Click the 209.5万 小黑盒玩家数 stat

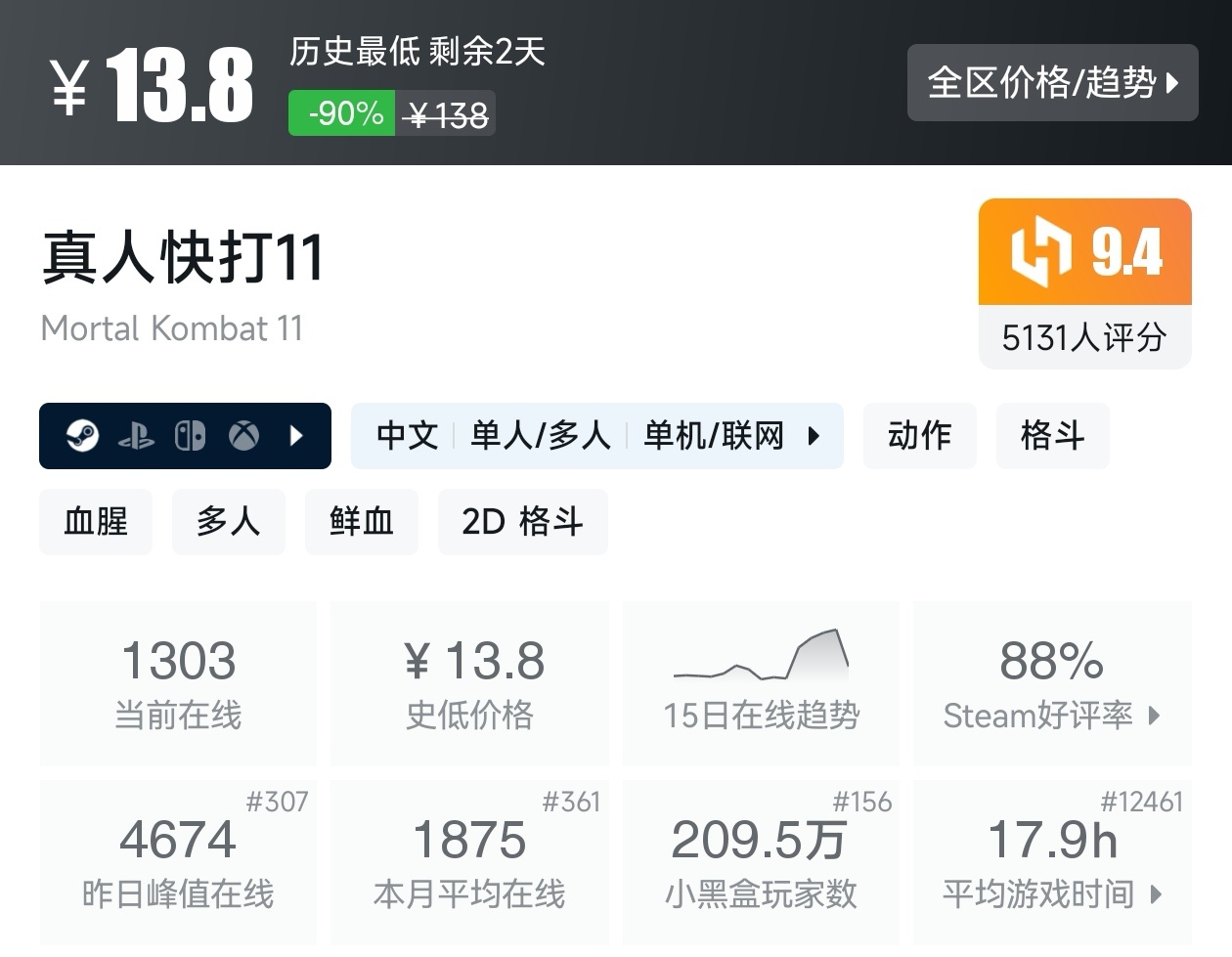761,862
